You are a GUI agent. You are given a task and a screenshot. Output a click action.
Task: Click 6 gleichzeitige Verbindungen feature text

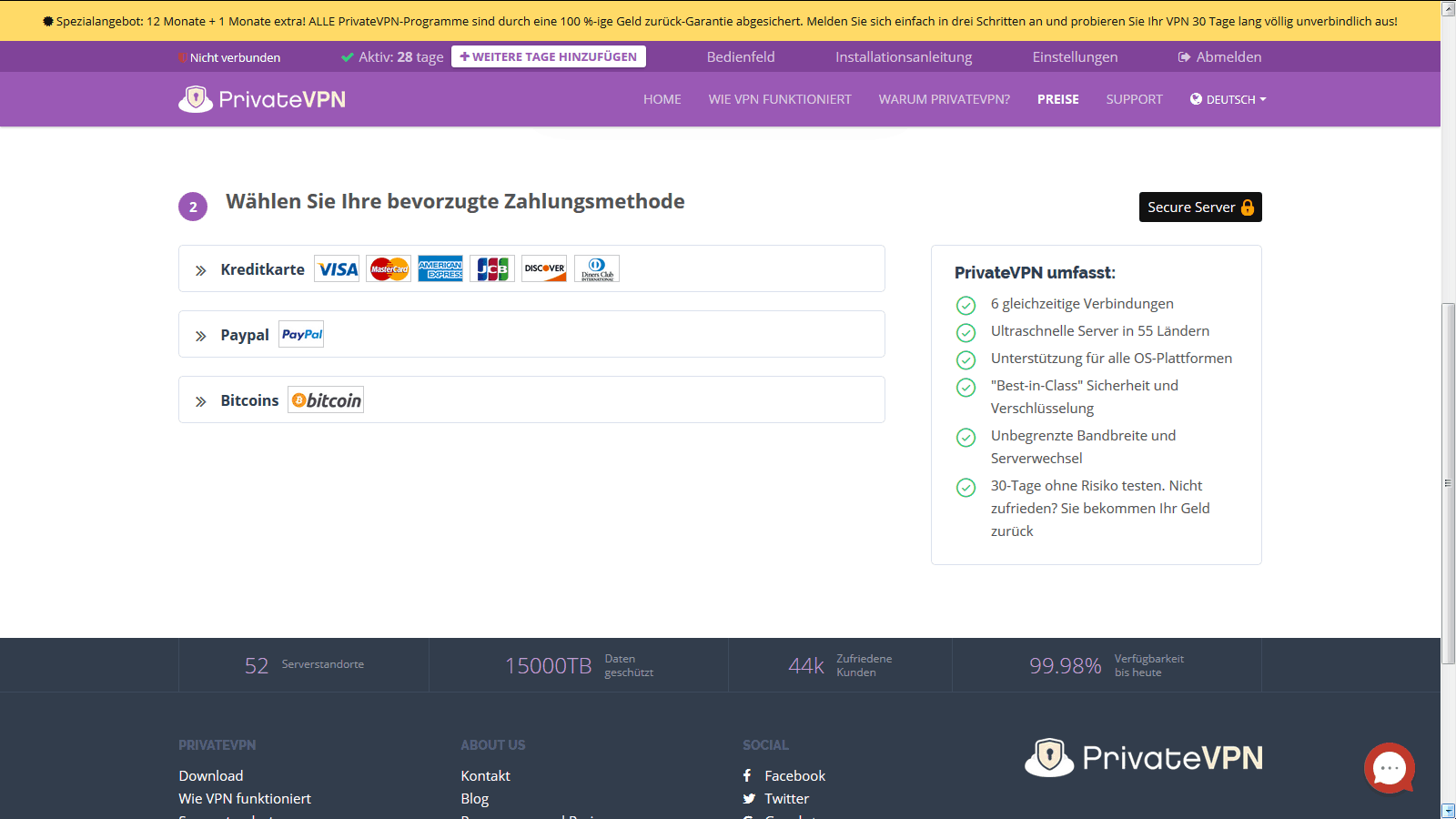(1082, 303)
